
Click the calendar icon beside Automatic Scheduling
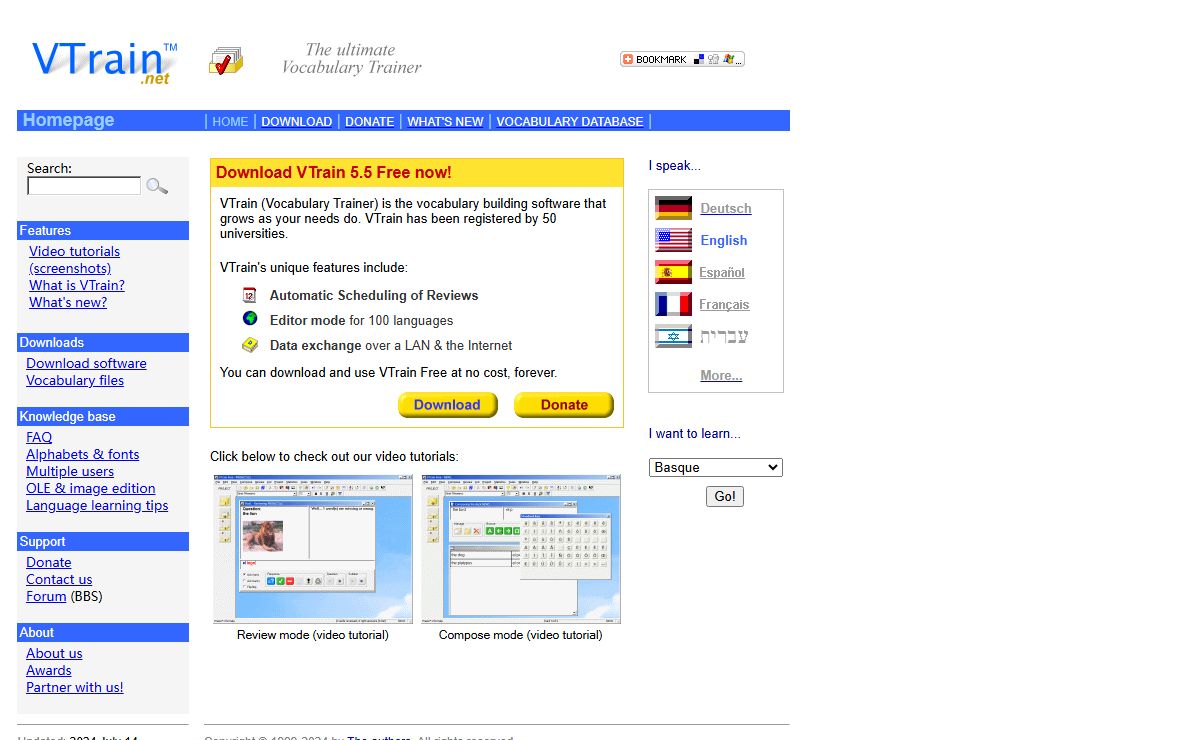click(250, 295)
